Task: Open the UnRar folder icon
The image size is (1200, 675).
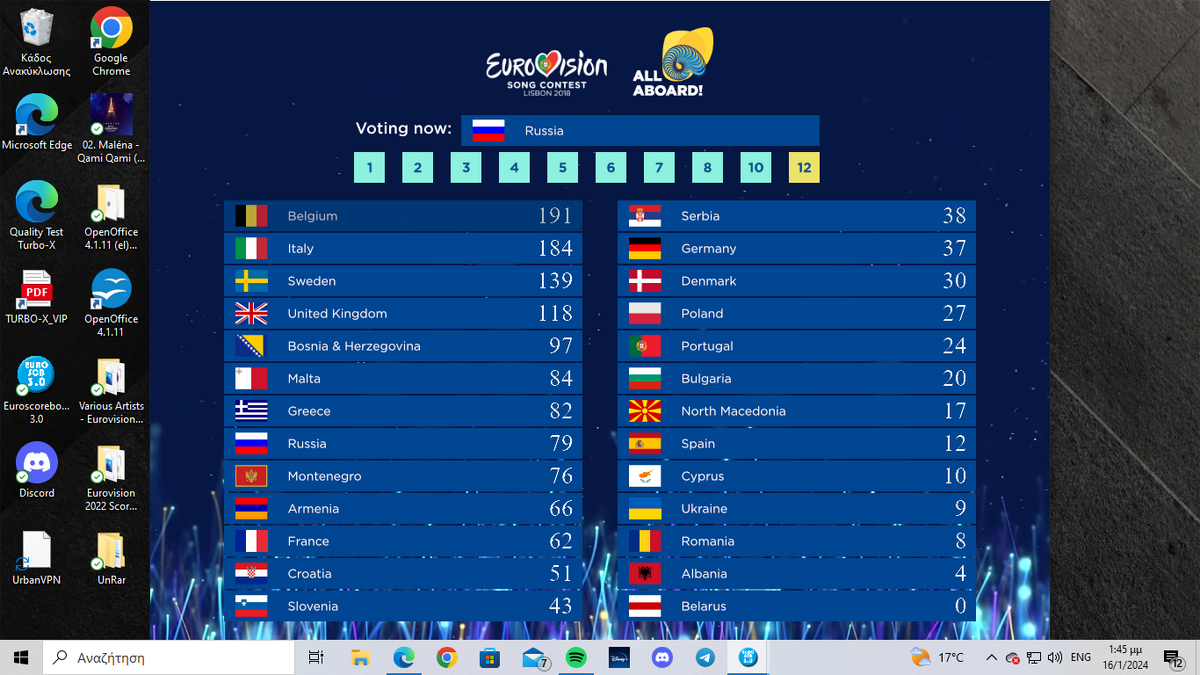Action: [111, 558]
